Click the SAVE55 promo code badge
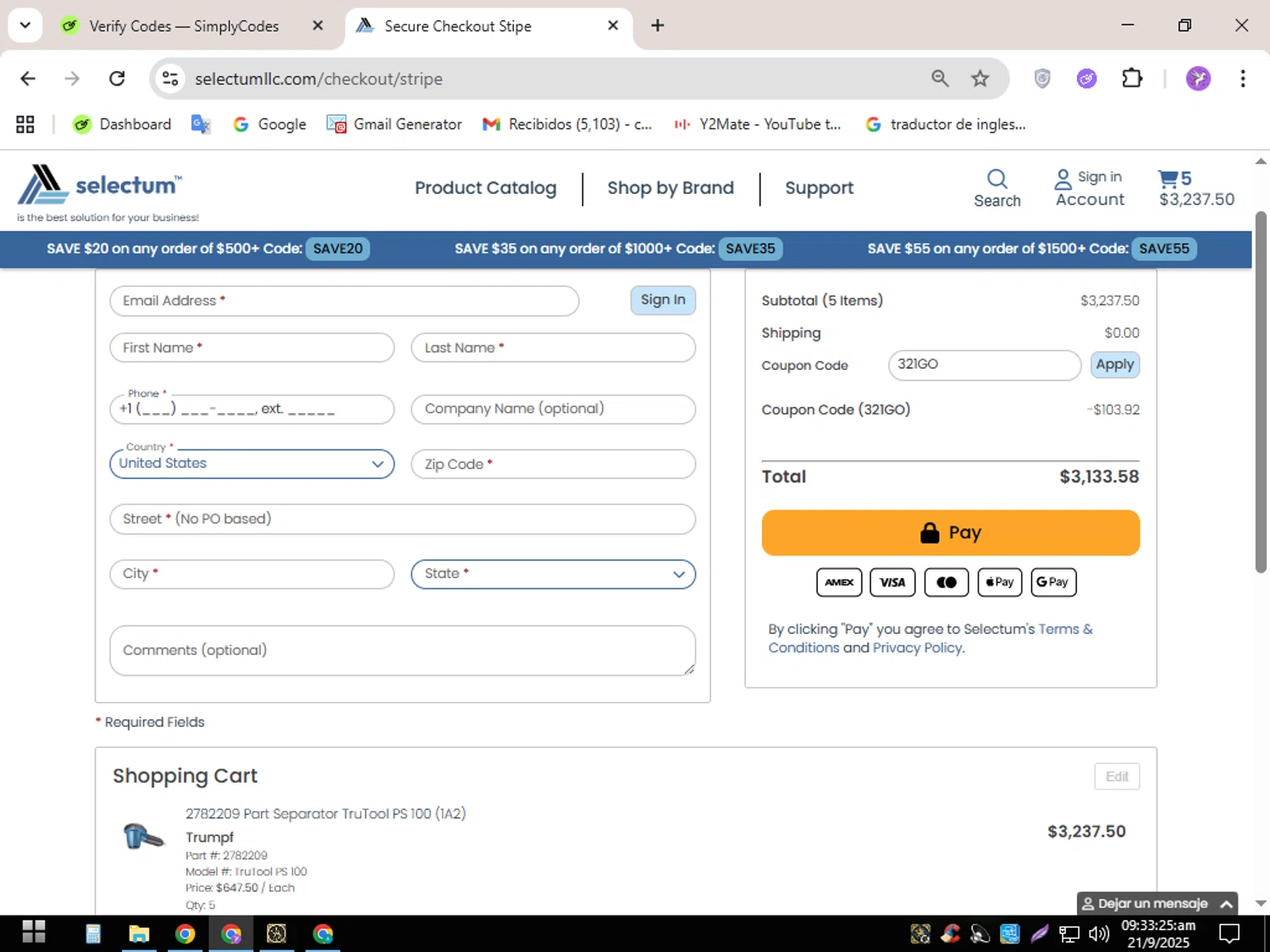This screenshot has height=952, width=1270. [1164, 249]
